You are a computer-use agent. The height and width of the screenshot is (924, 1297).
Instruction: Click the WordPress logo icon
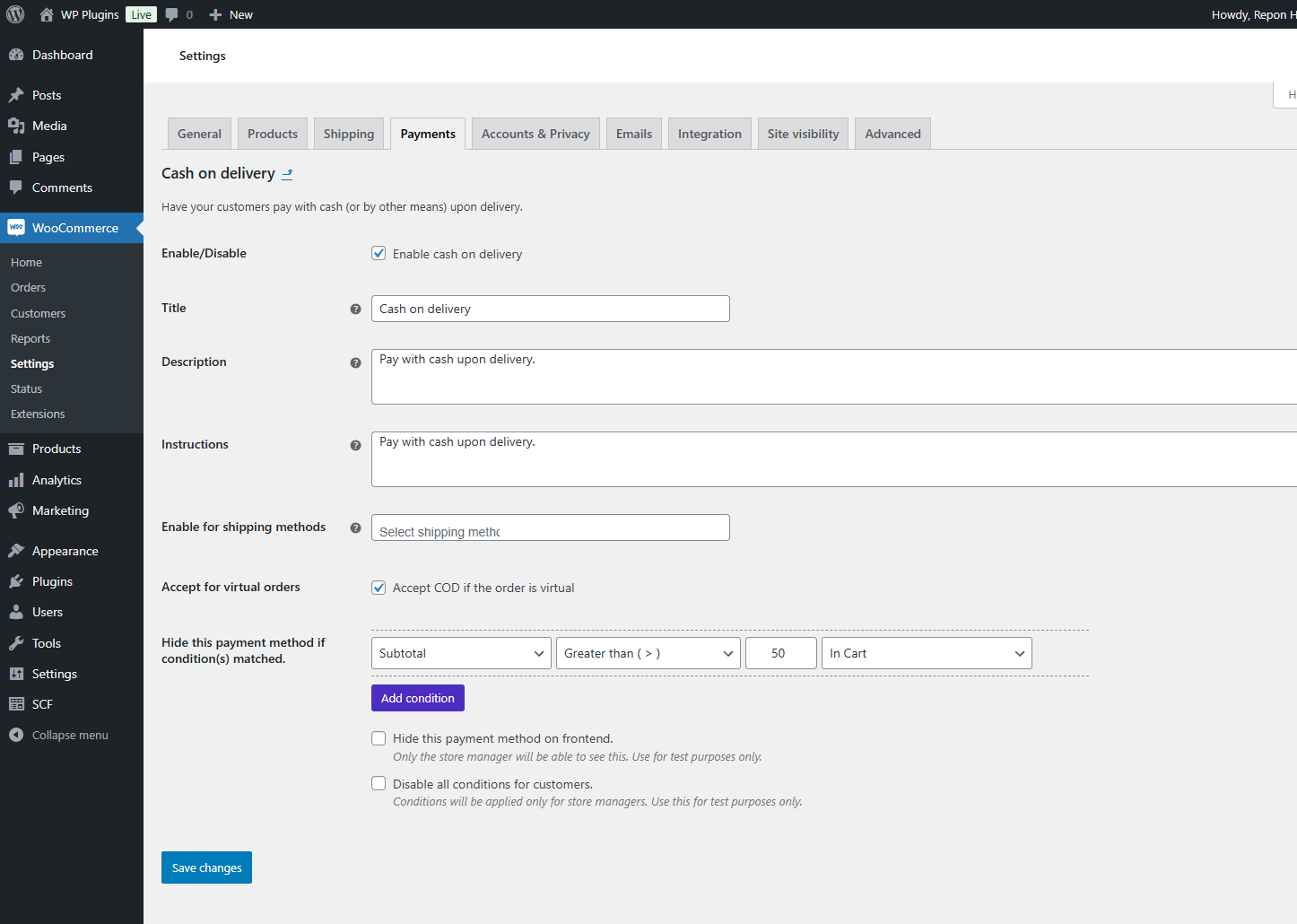15,14
